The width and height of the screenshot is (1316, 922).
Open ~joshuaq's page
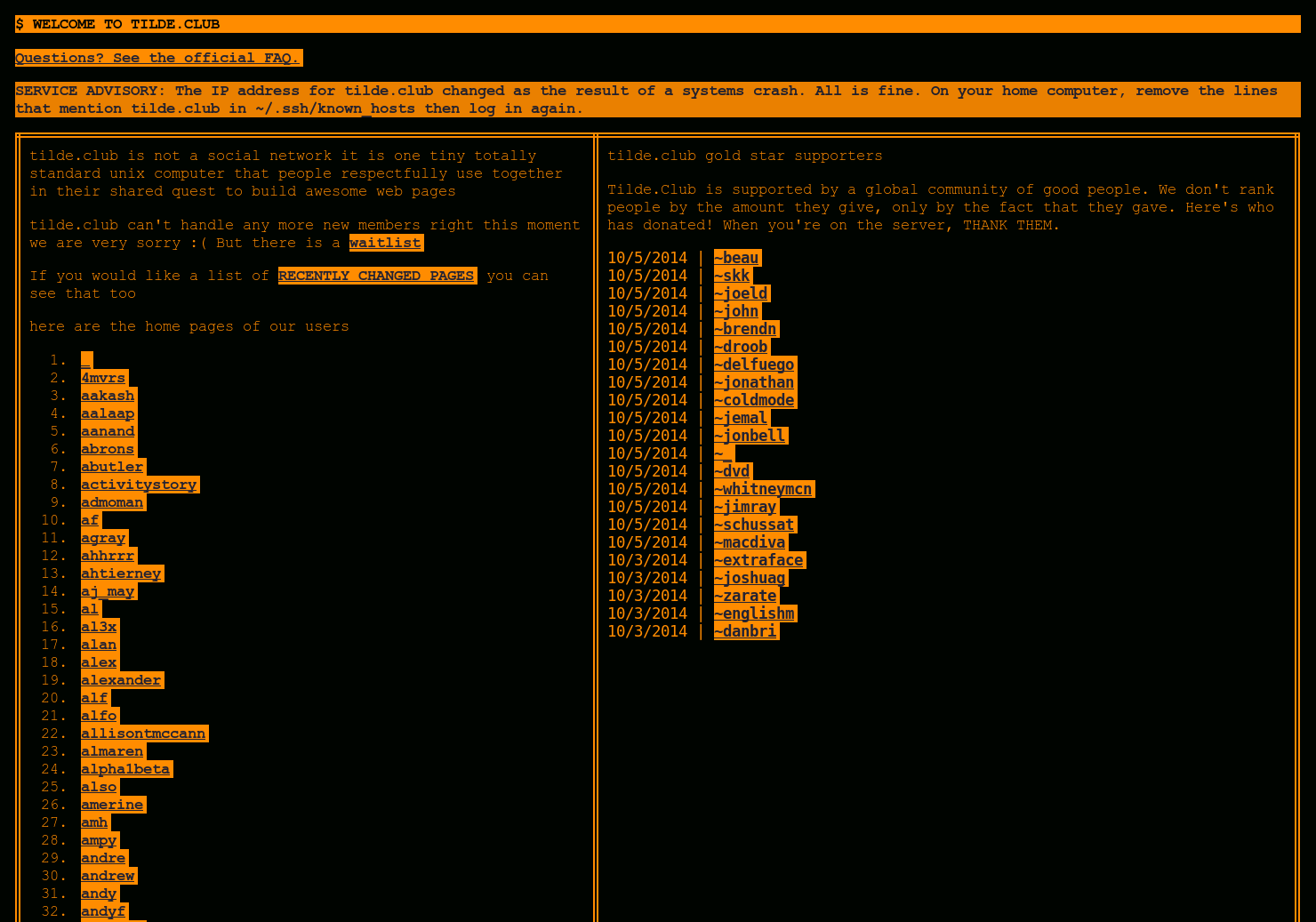click(x=750, y=578)
